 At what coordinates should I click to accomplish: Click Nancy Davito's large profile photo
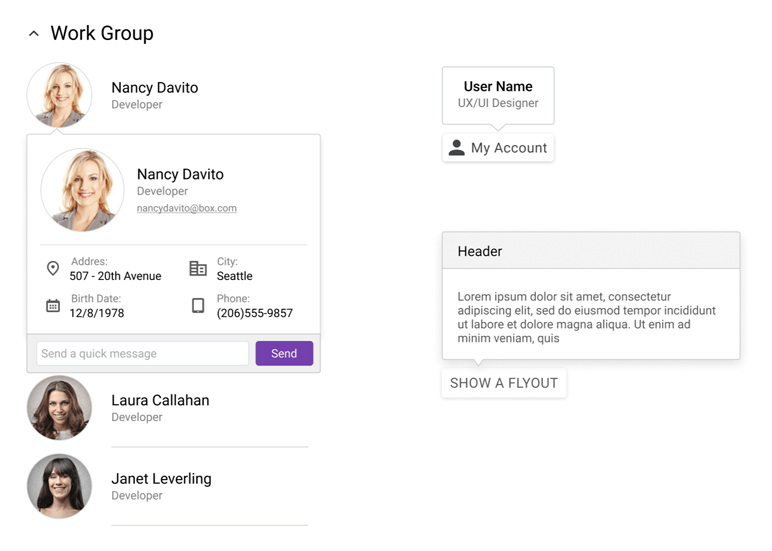click(83, 190)
